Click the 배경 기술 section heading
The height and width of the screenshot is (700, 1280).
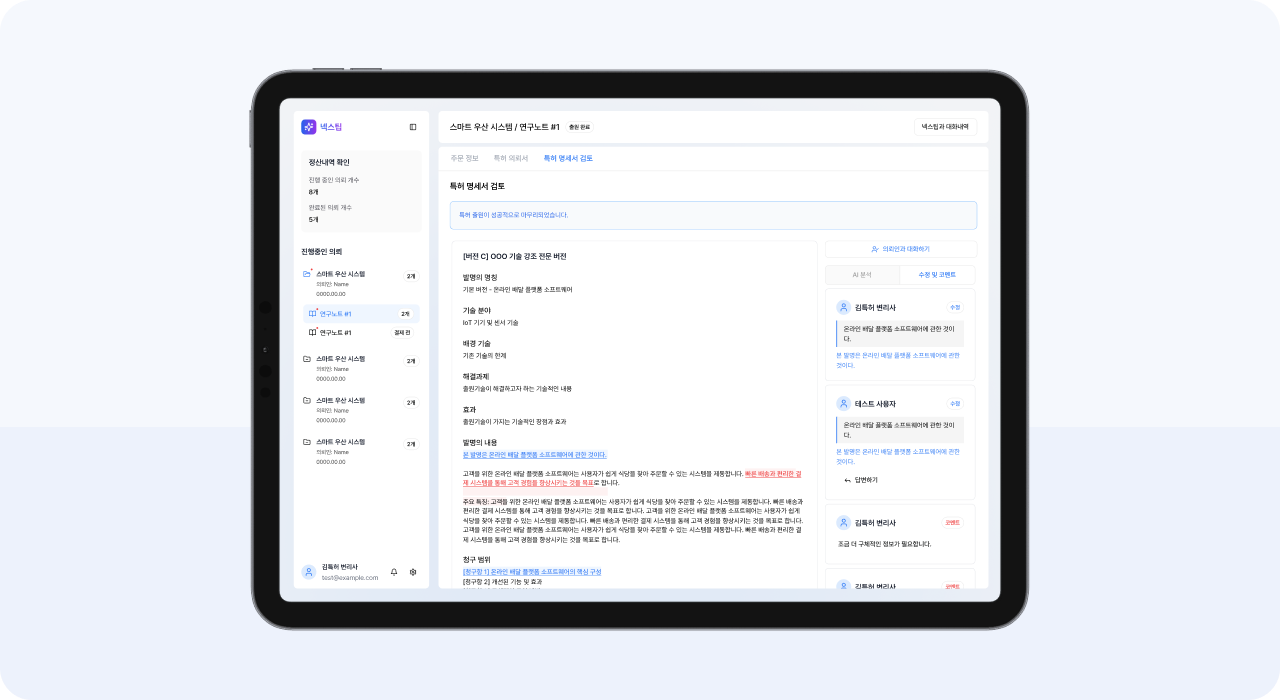477,343
